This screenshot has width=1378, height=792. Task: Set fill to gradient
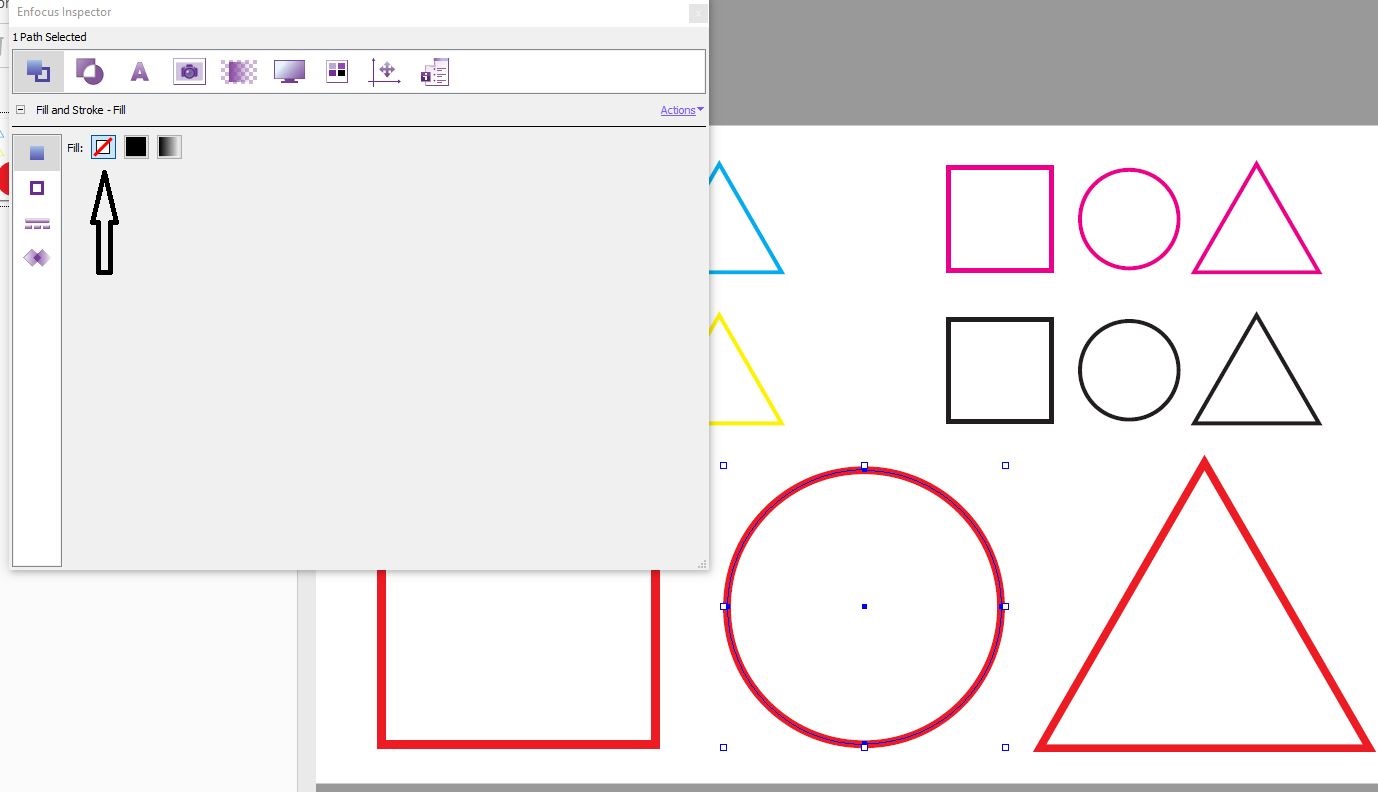tap(169, 147)
